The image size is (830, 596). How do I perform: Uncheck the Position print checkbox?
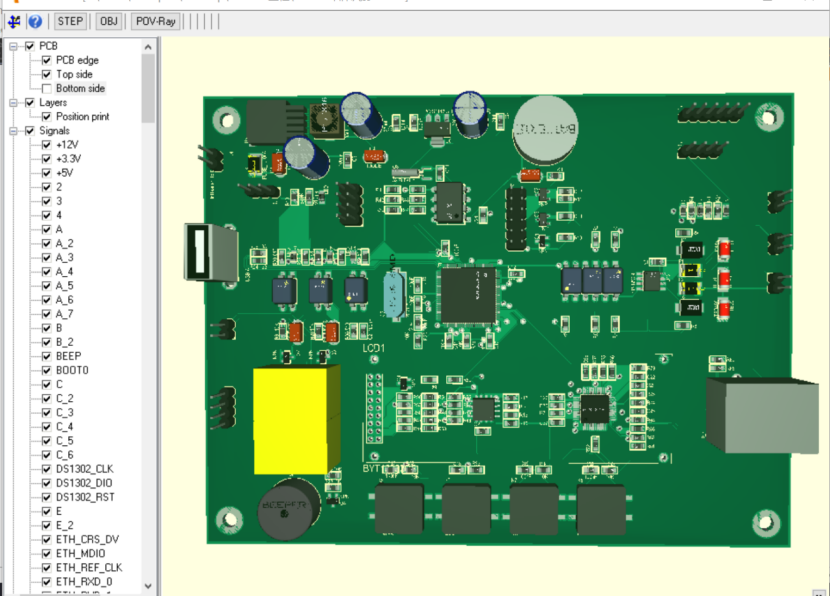tap(47, 116)
